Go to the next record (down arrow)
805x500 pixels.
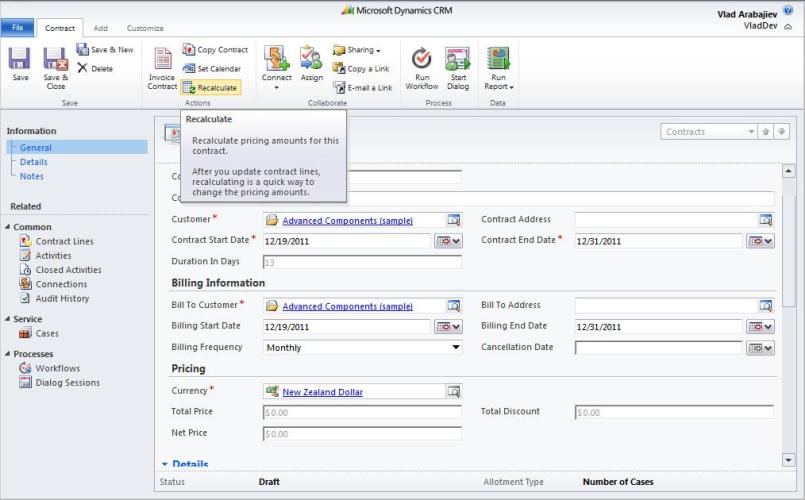pyautogui.click(x=781, y=132)
